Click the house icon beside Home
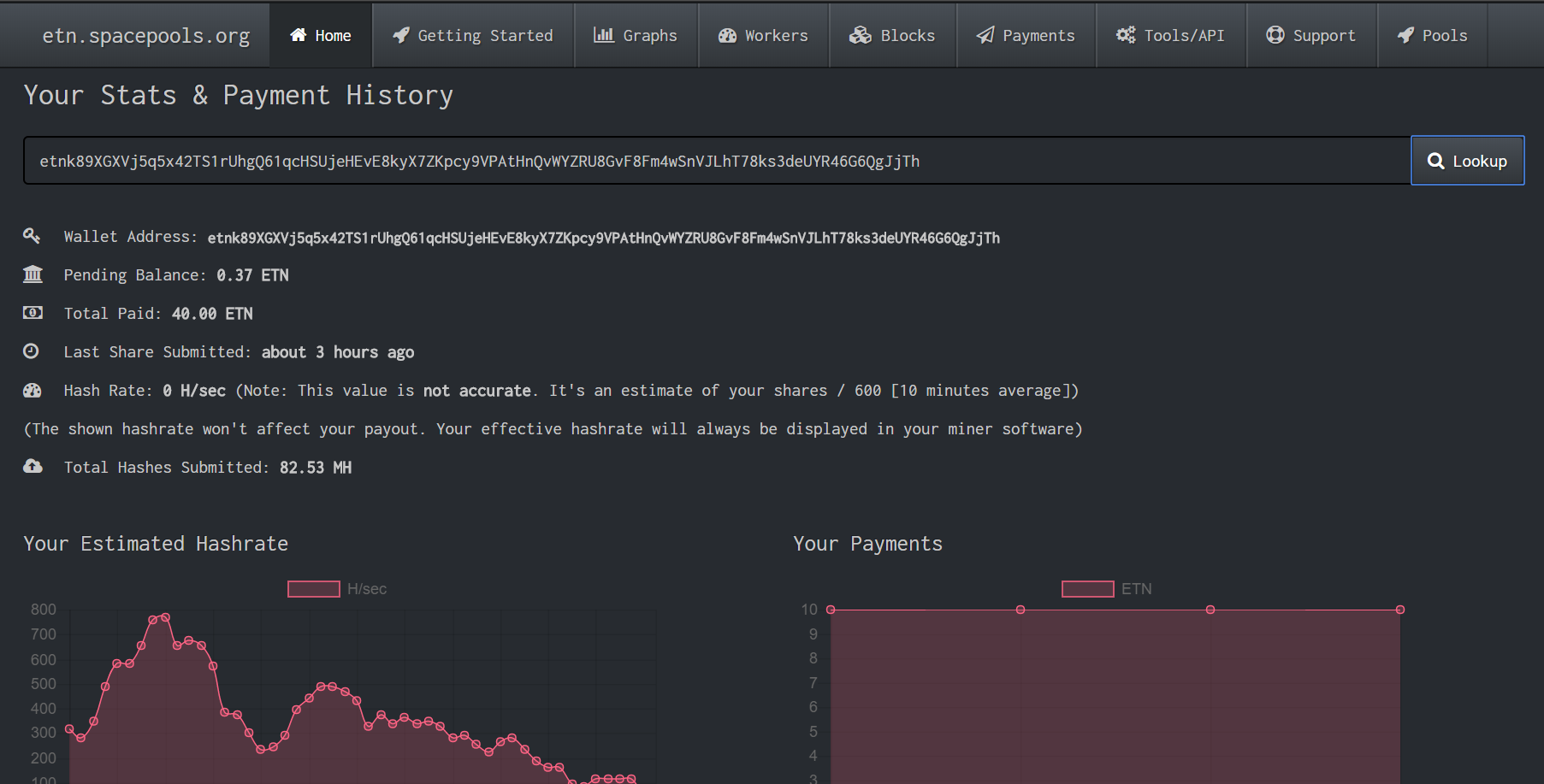Viewport: 1544px width, 784px height. tap(298, 35)
